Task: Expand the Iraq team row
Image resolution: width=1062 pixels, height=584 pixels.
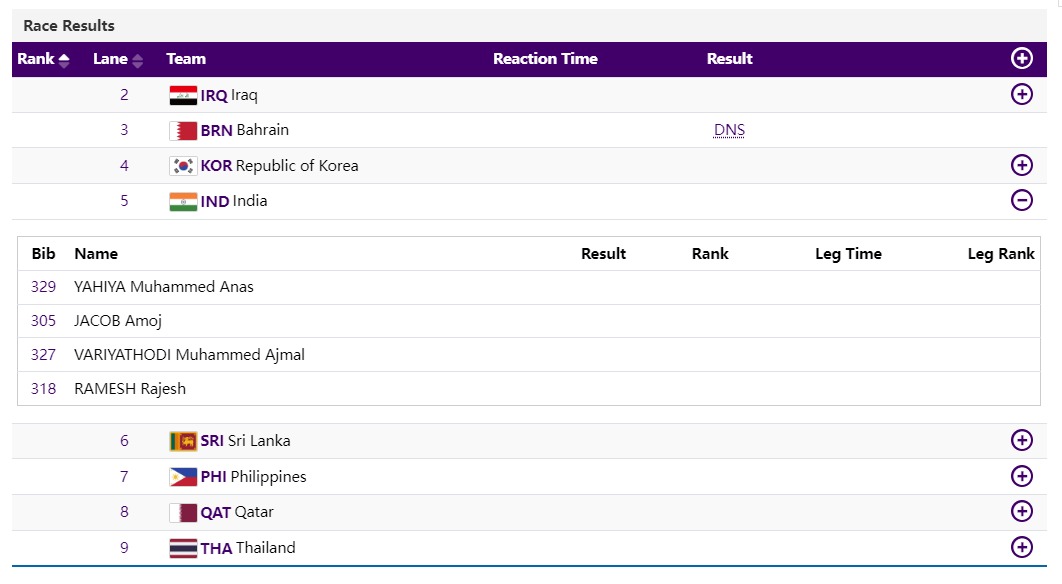Action: 1021,95
